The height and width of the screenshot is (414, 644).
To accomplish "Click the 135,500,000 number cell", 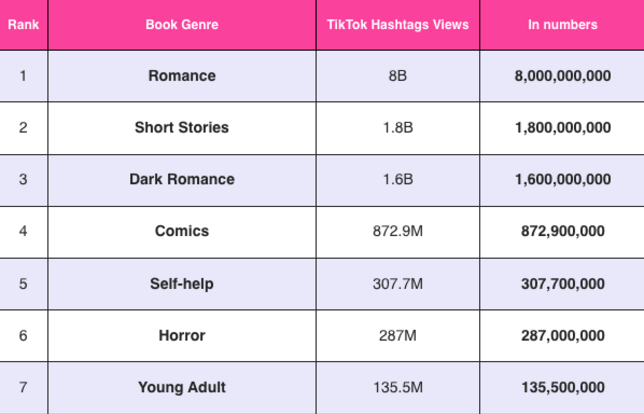I will coord(562,388).
